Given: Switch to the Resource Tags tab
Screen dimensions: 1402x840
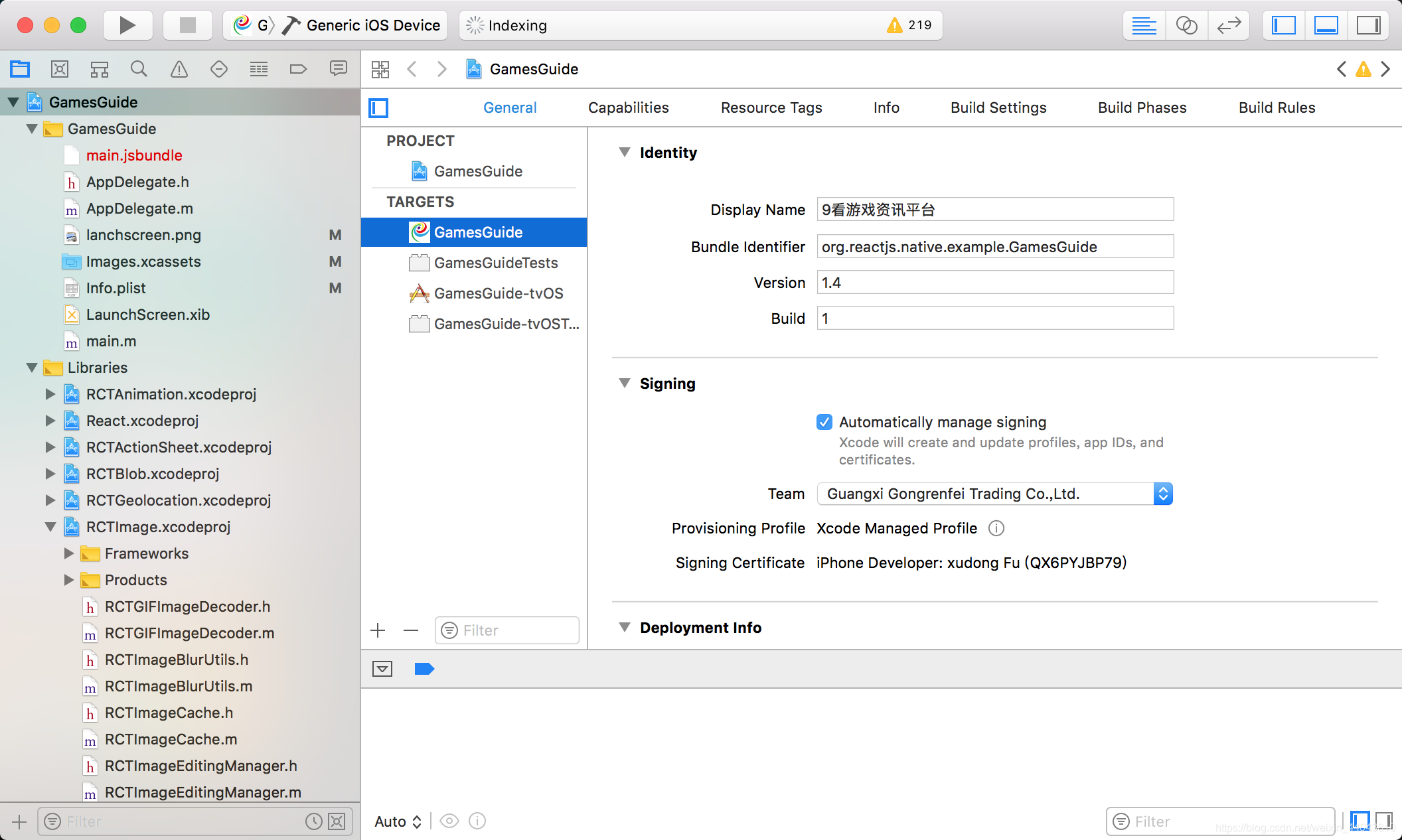Looking at the screenshot, I should [x=771, y=107].
